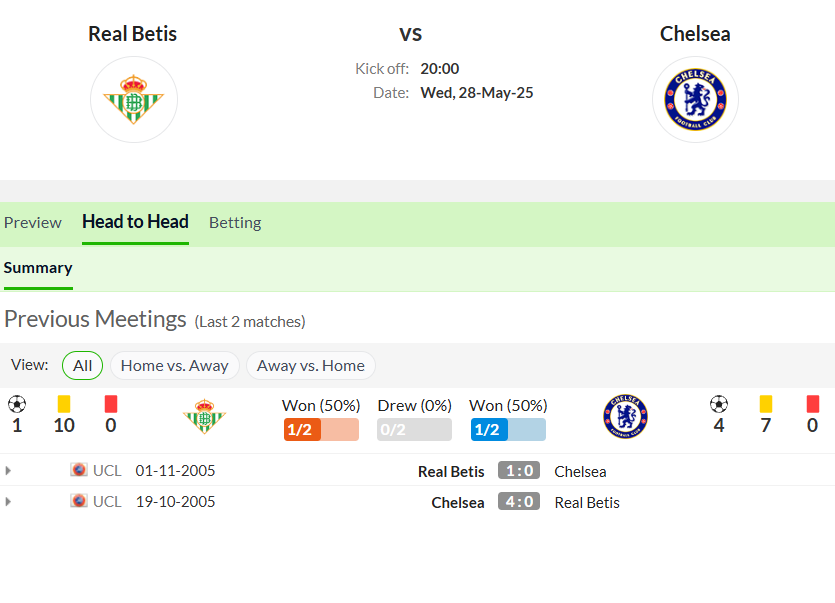
Task: Click Chelsea goals football icon
Action: tap(719, 404)
